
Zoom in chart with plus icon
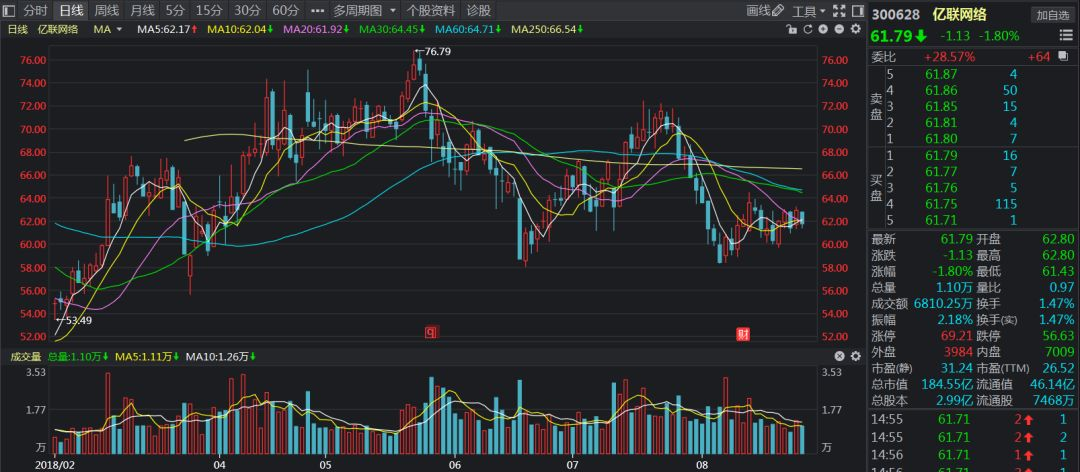pos(823,29)
